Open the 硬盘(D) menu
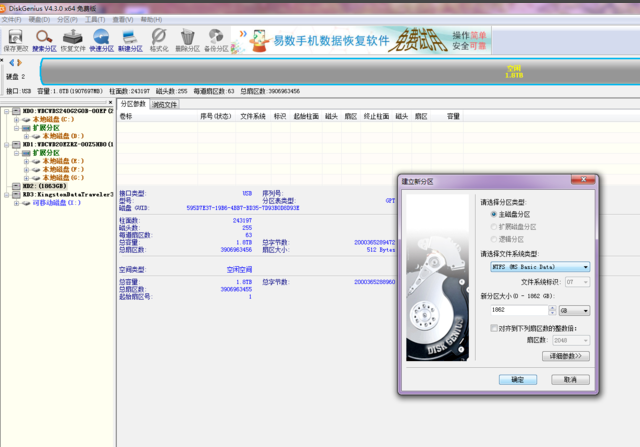Viewport: 640px width, 447px height. point(39,20)
